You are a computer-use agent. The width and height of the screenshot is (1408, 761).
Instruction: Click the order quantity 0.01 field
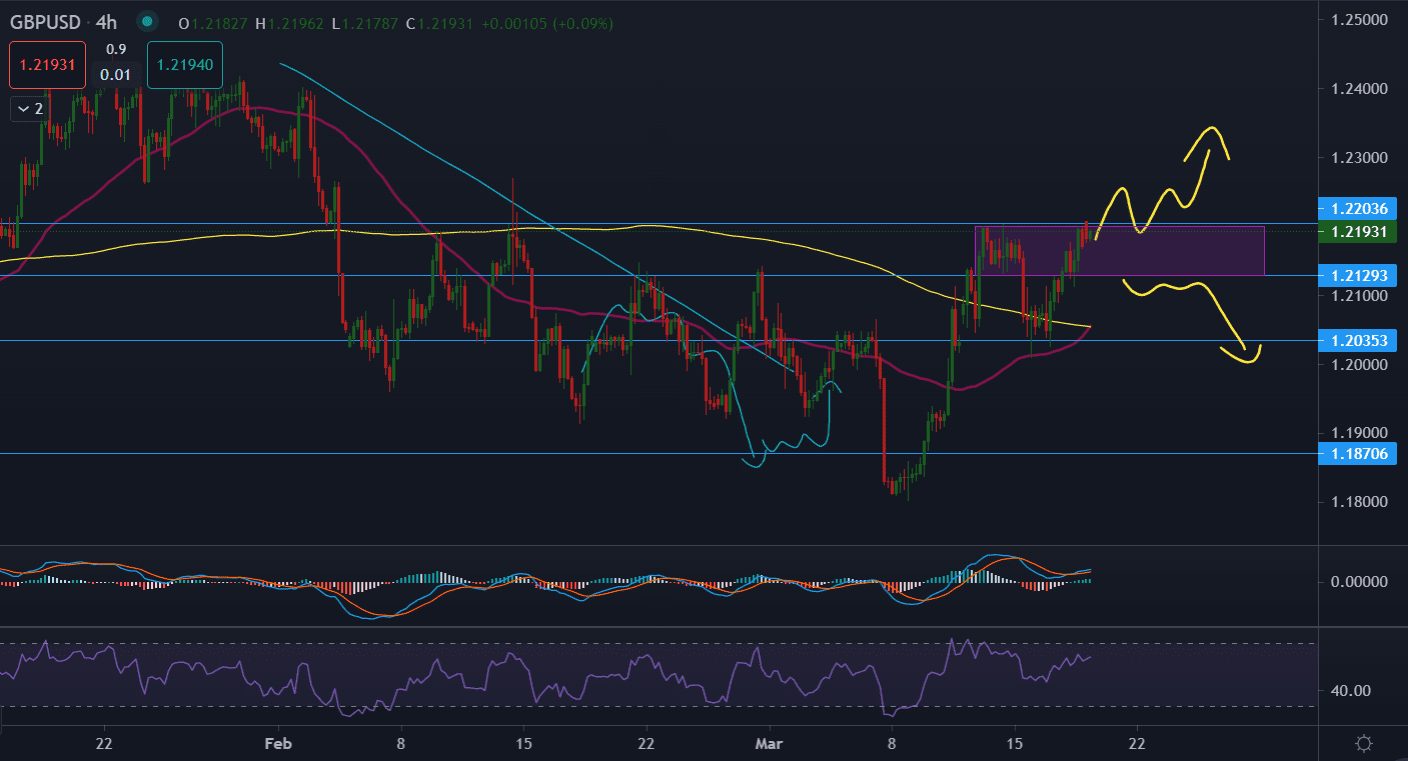[116, 74]
